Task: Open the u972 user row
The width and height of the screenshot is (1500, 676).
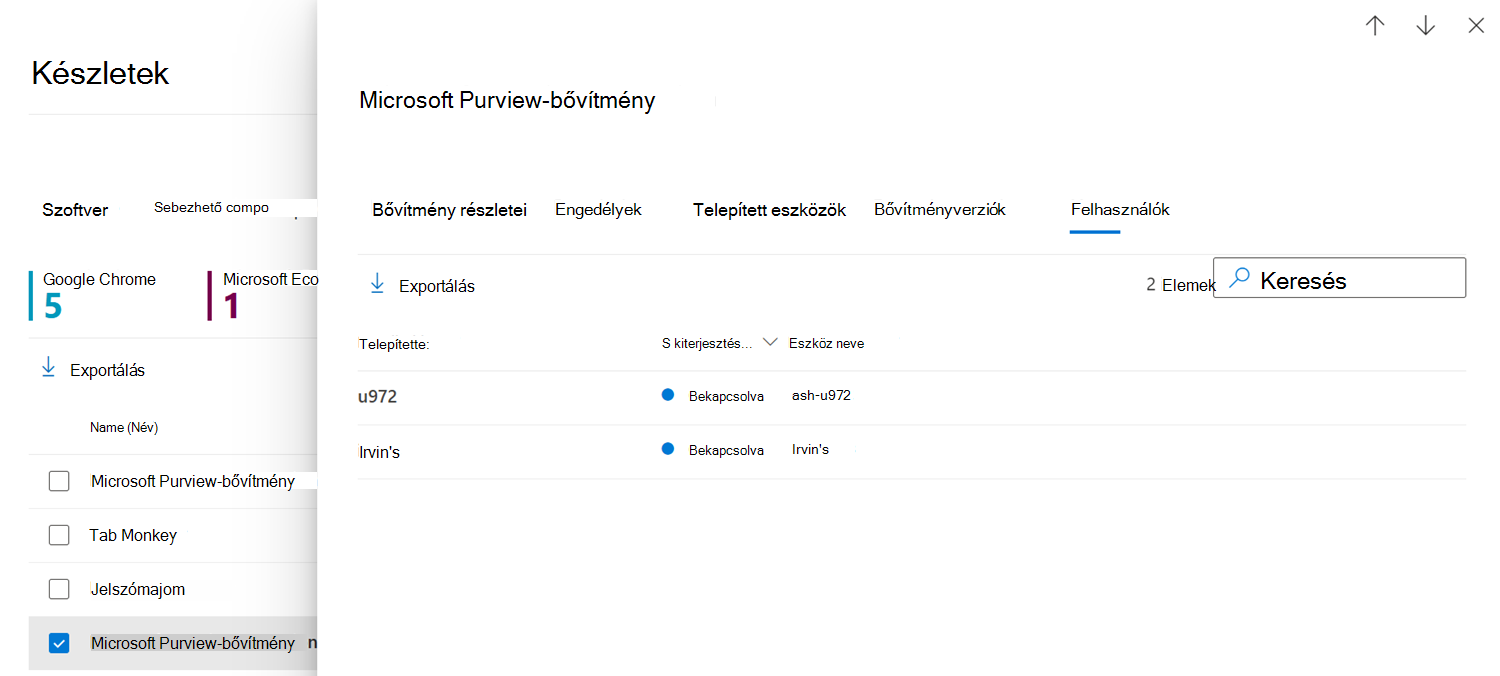Action: pyautogui.click(x=911, y=397)
